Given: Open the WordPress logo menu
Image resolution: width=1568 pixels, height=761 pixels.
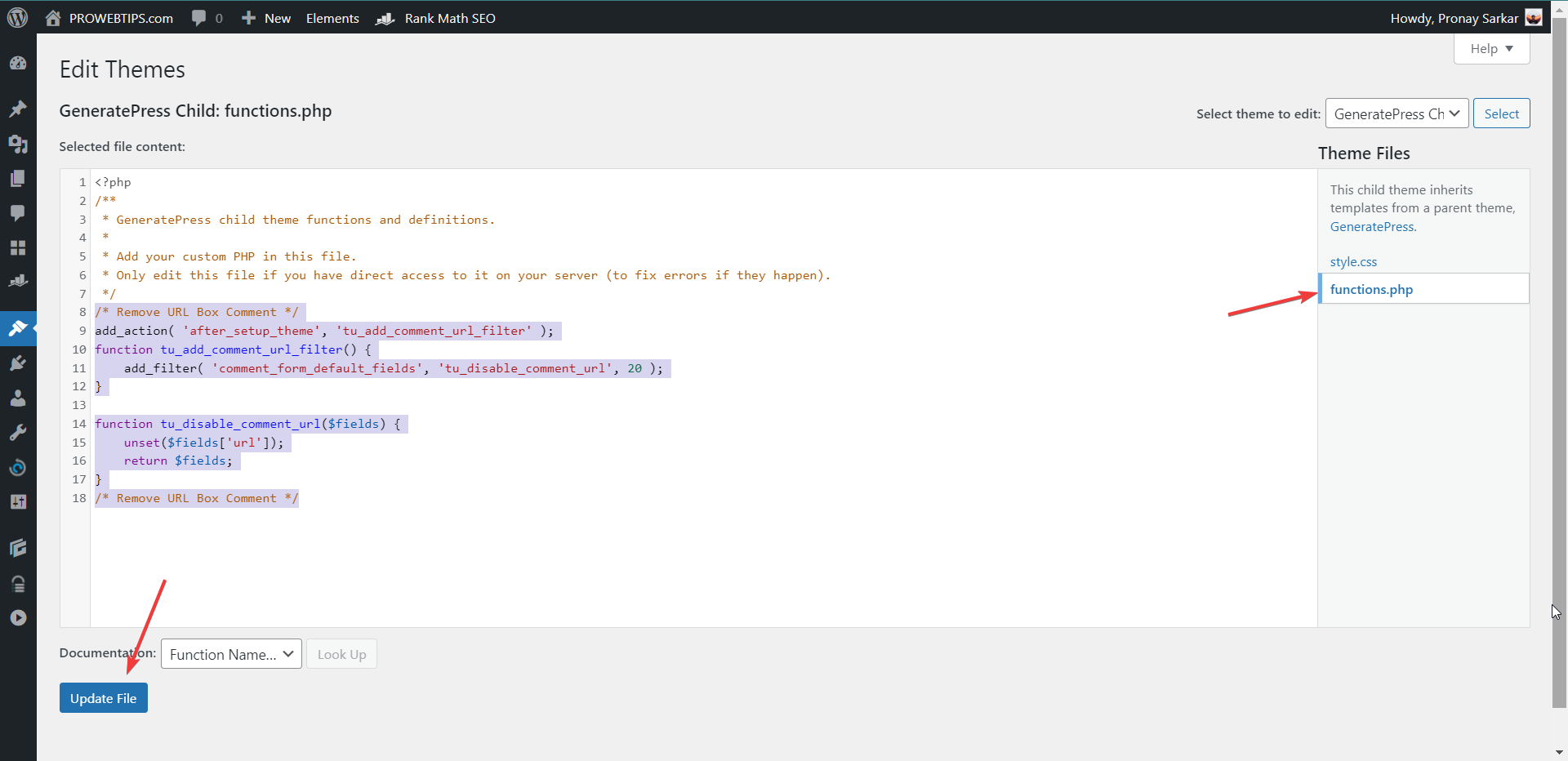Looking at the screenshot, I should coord(17,18).
